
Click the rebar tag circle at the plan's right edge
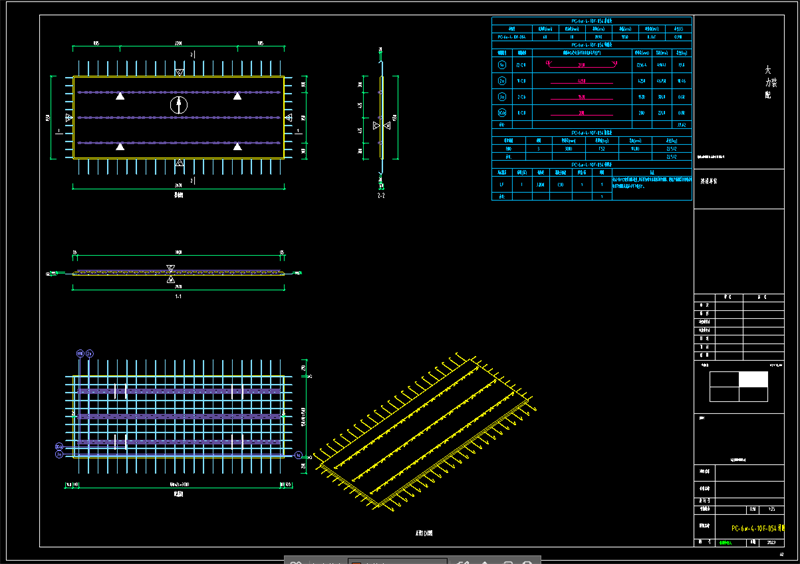(x=298, y=455)
